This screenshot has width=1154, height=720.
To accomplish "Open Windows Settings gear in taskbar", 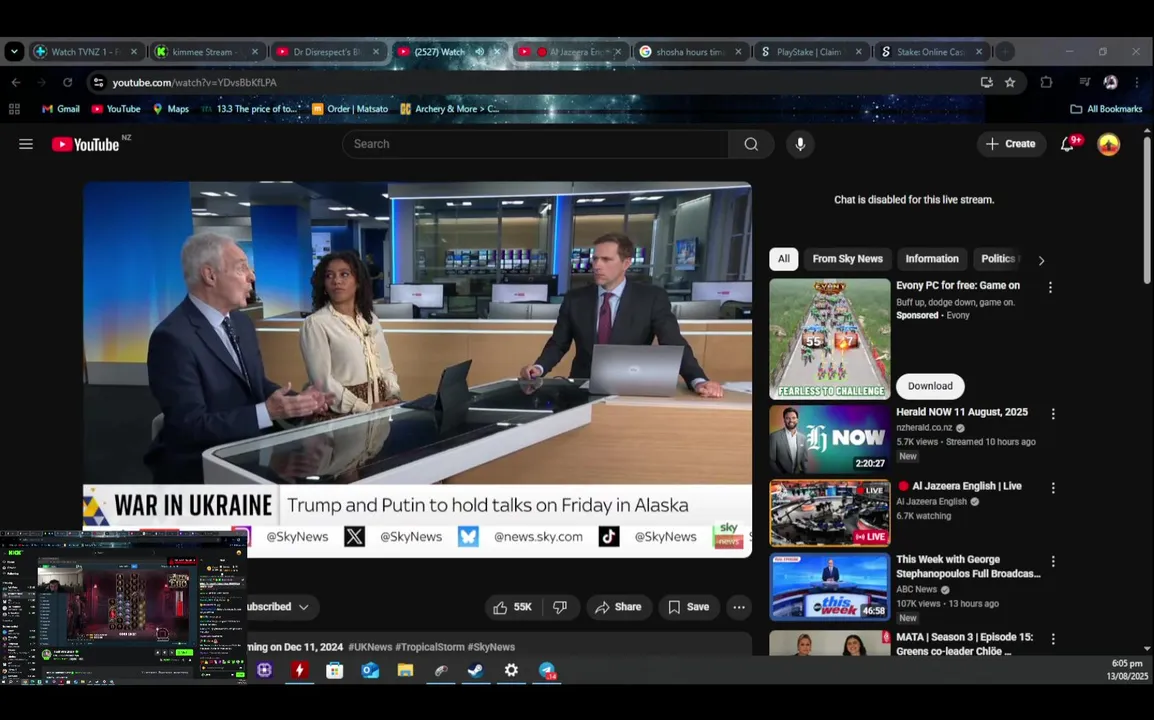I will [x=511, y=670].
